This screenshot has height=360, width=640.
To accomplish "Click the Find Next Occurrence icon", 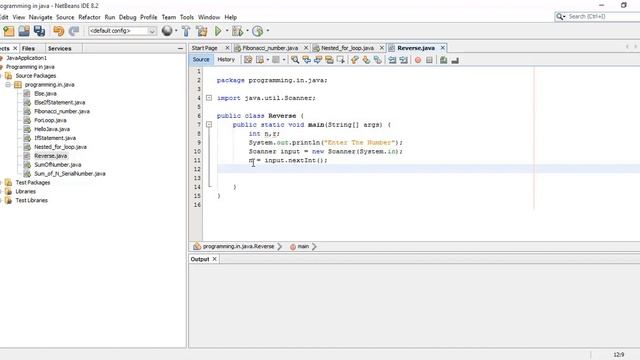I will [318, 60].
